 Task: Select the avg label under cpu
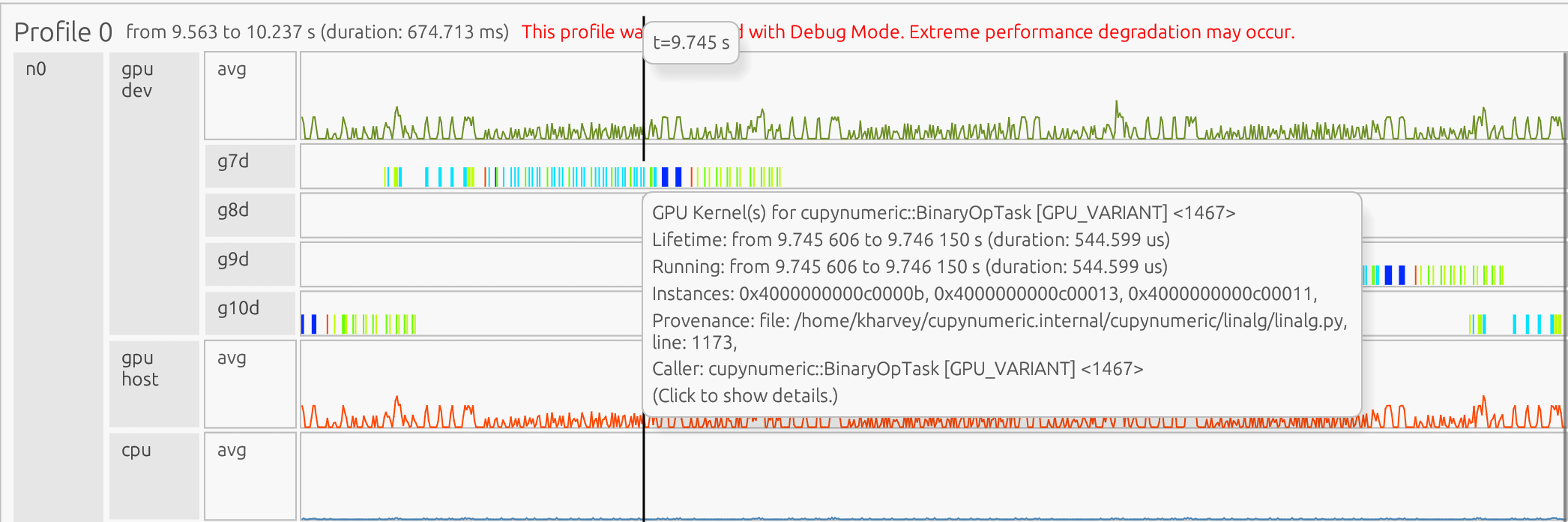point(232,451)
